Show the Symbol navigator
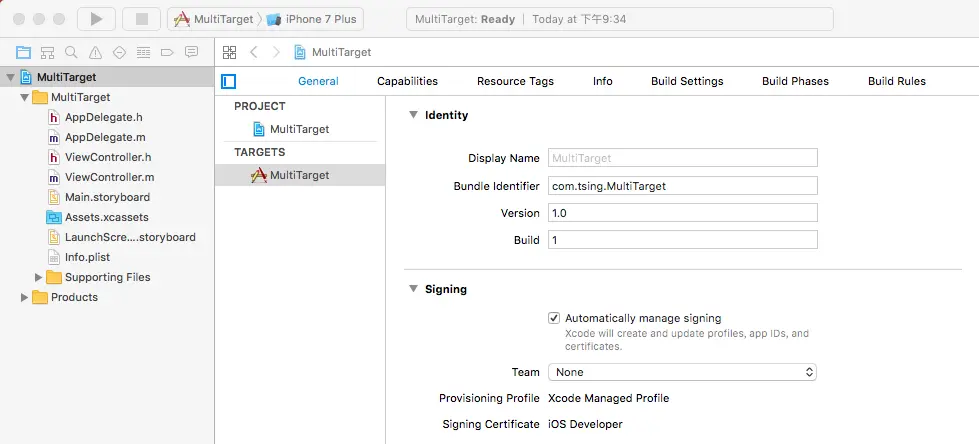Image resolution: width=979 pixels, height=444 pixels. [47, 52]
